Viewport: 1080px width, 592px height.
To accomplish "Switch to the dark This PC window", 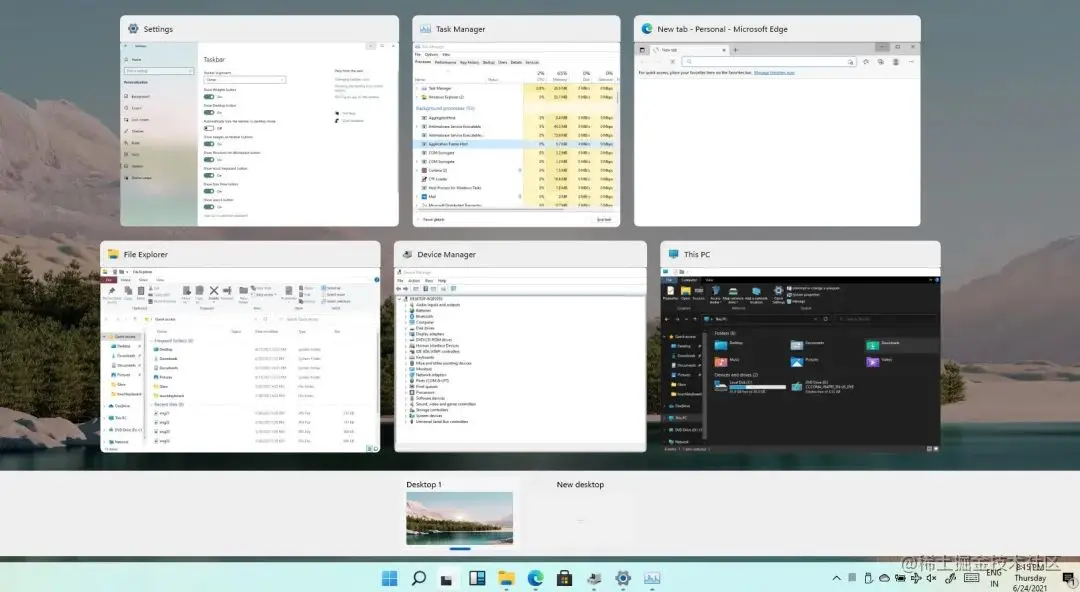I will (800, 347).
